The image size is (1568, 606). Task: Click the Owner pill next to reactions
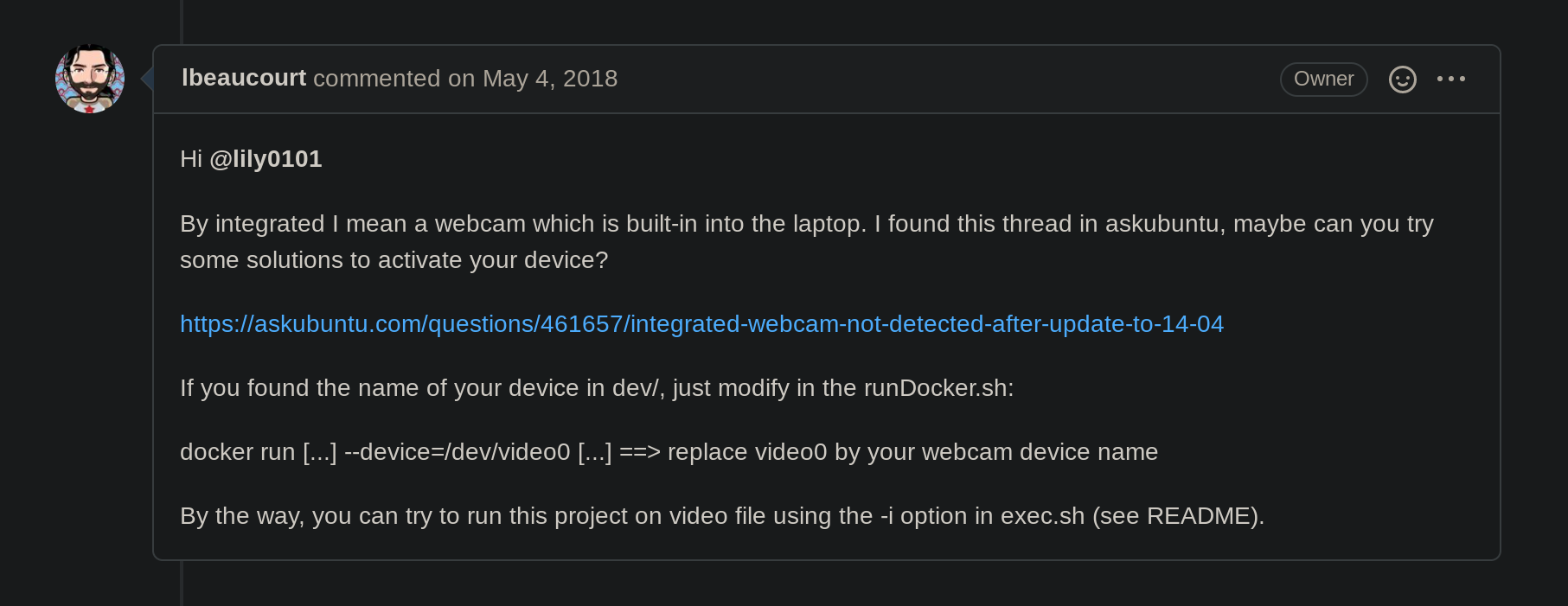click(1323, 79)
